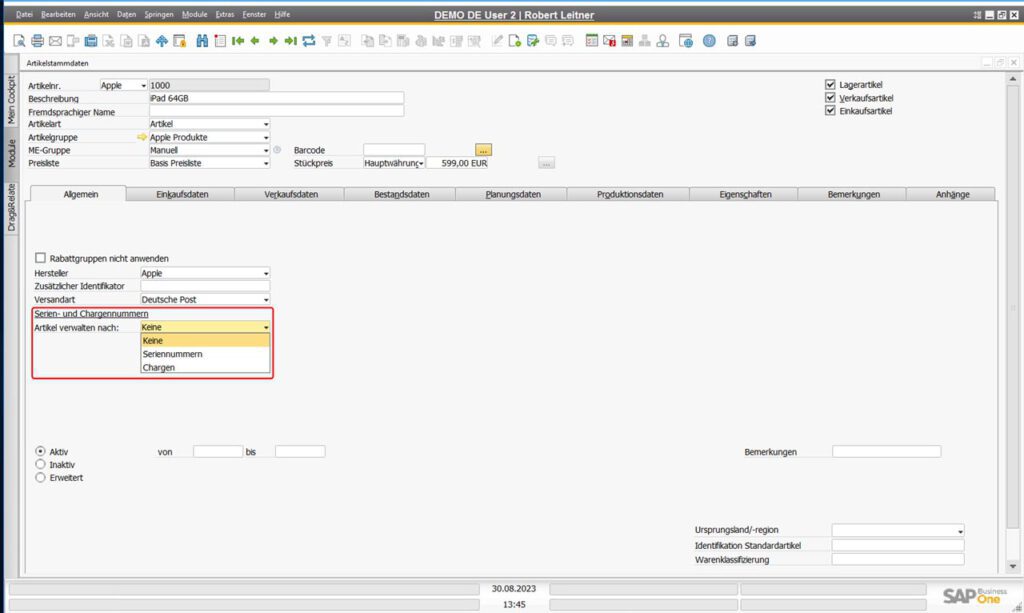Open the Module menu in menu bar

[195, 14]
